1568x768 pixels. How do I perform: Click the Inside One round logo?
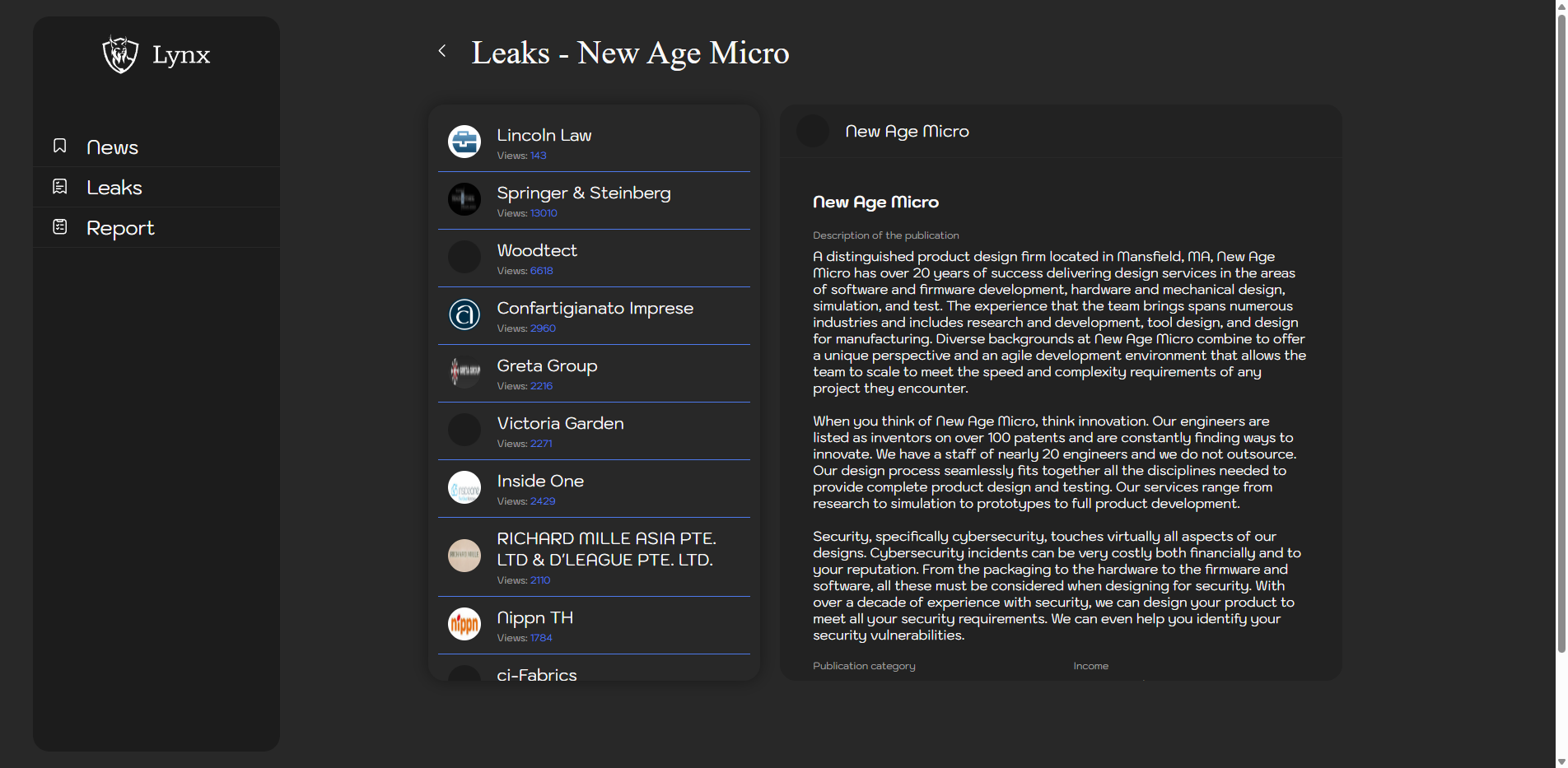pyautogui.click(x=464, y=487)
